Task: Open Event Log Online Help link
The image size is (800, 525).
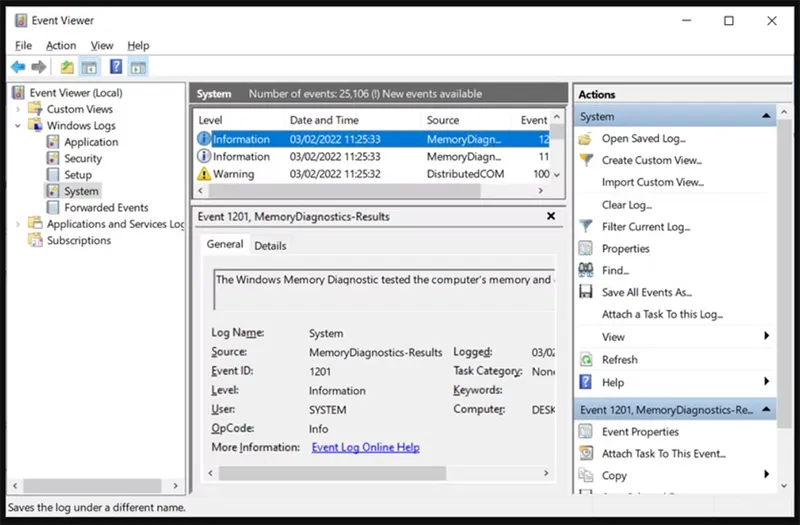Action: 365,447
